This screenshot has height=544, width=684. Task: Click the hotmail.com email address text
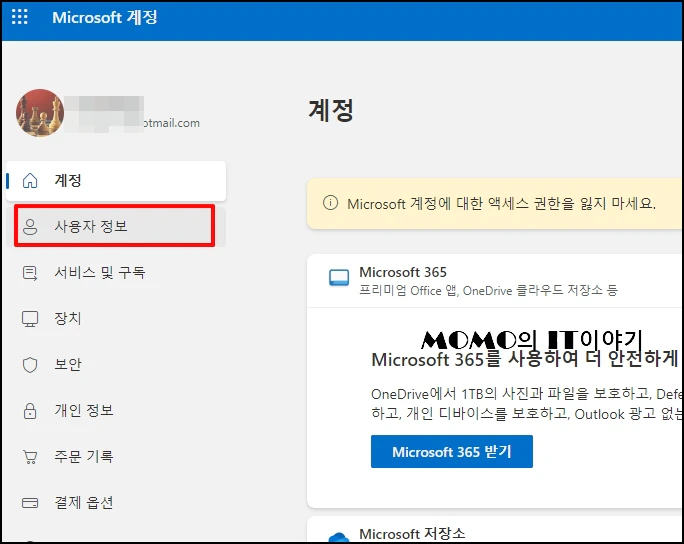coord(171,123)
